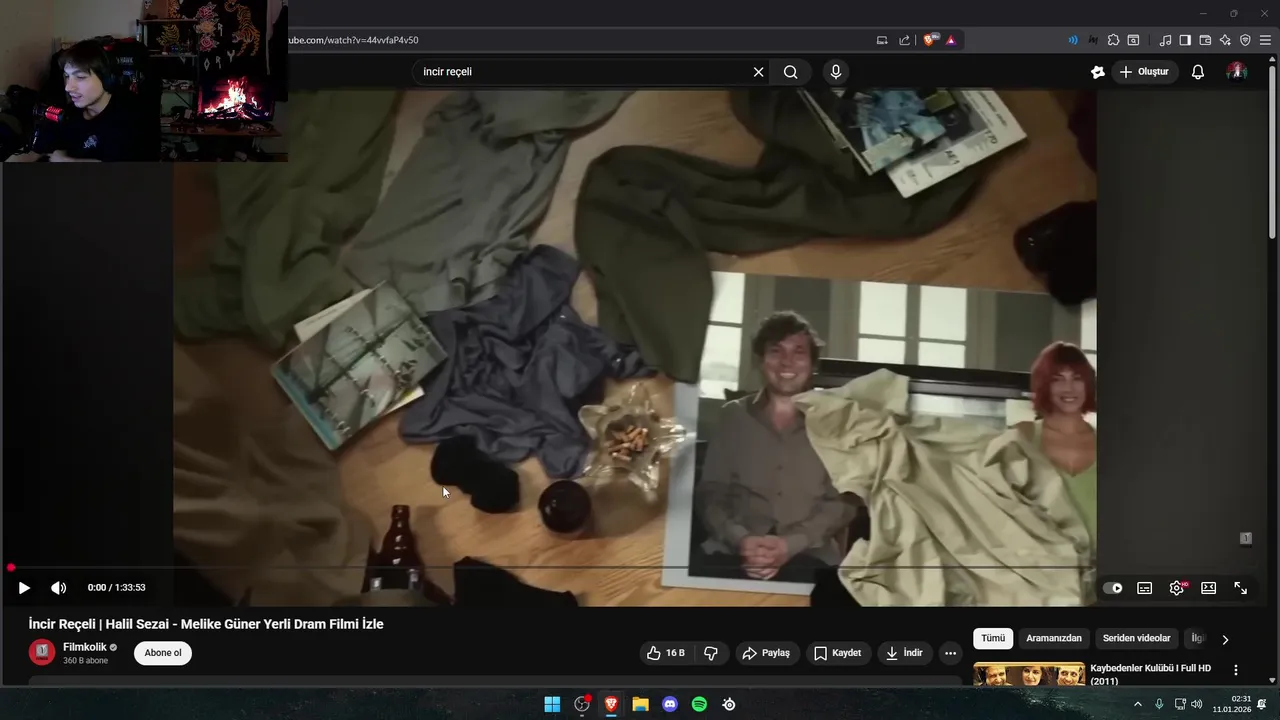1280x720 pixels.
Task: Enter full screen mode
Action: [1240, 588]
